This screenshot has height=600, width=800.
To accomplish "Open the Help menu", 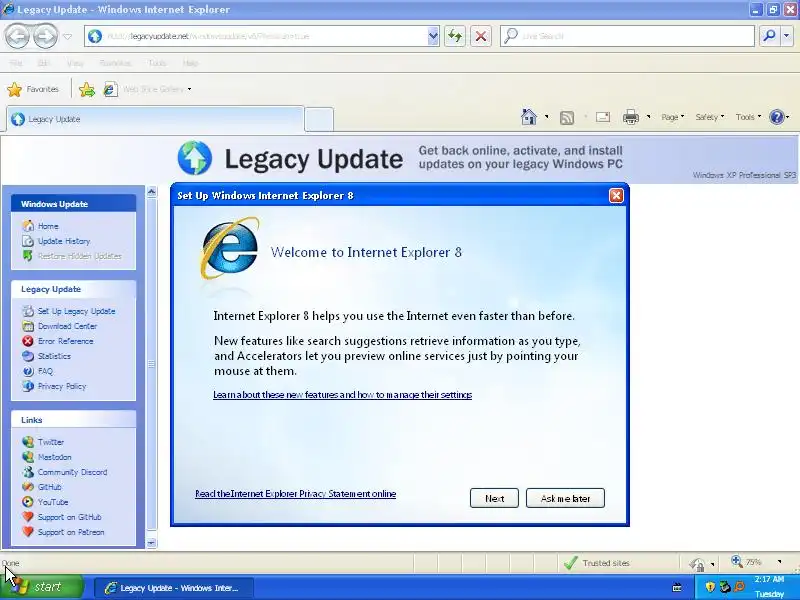I will (190, 63).
